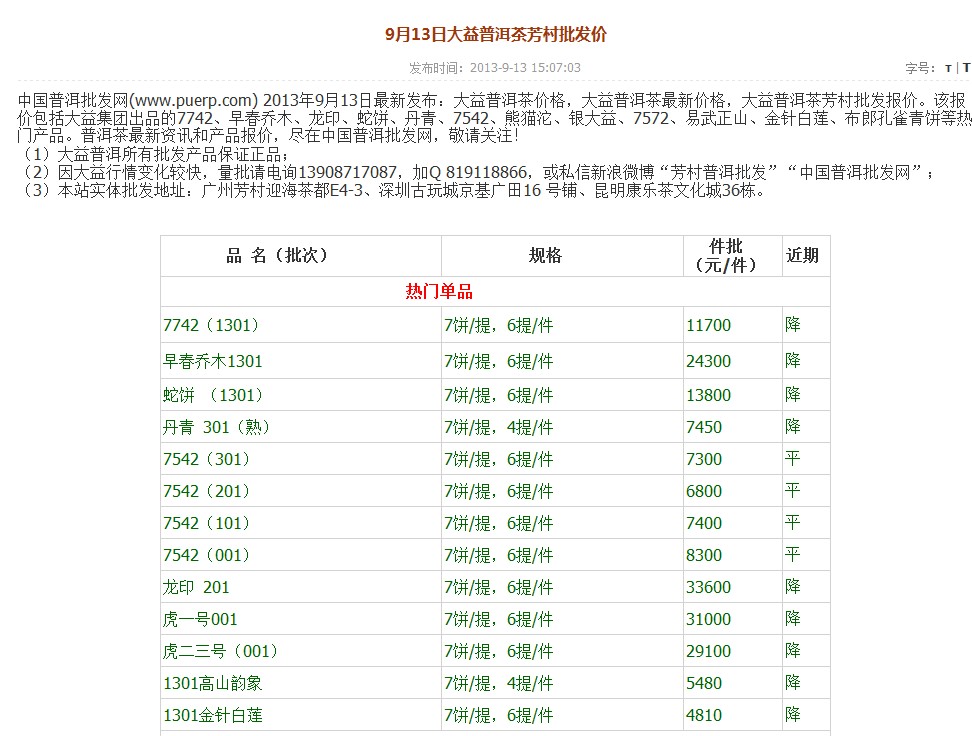Open product link 7542（301）

point(206,459)
